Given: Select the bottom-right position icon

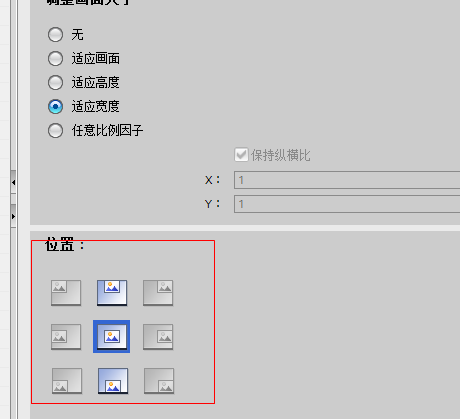Looking at the screenshot, I should 159,381.
